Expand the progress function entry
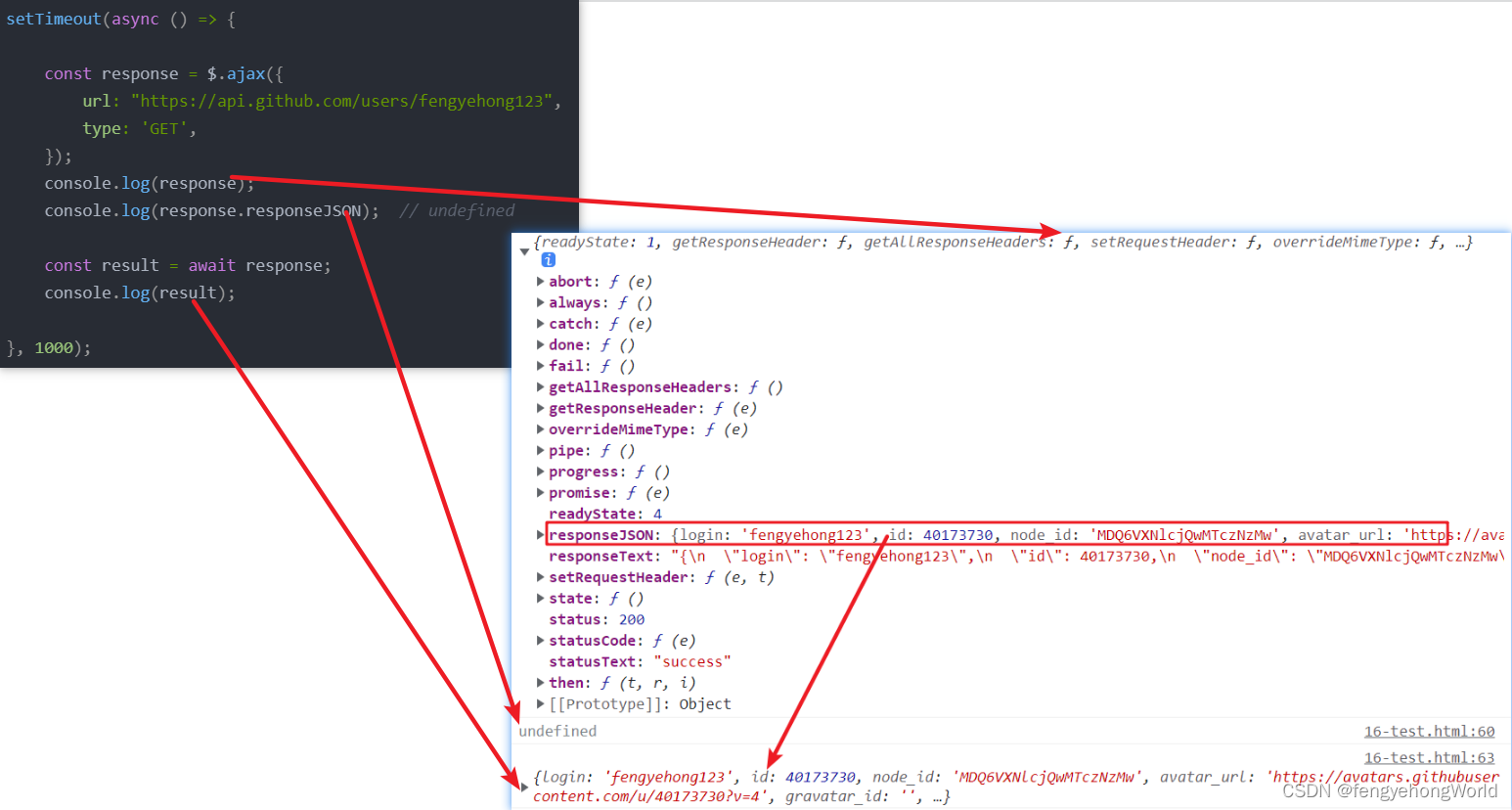Image resolution: width=1512 pixels, height=810 pixels. coord(540,472)
